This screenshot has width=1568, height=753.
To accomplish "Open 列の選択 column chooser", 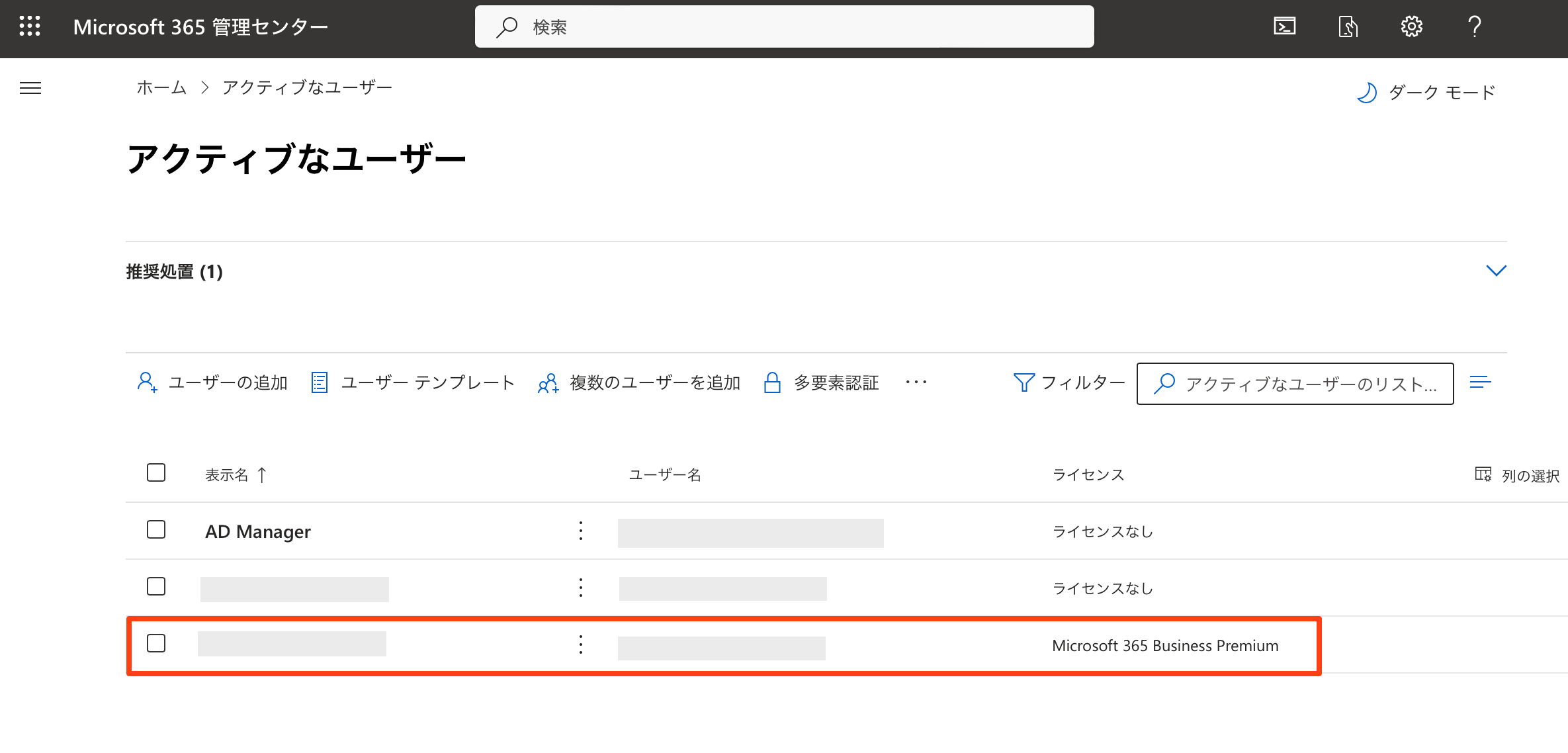I will (1518, 475).
